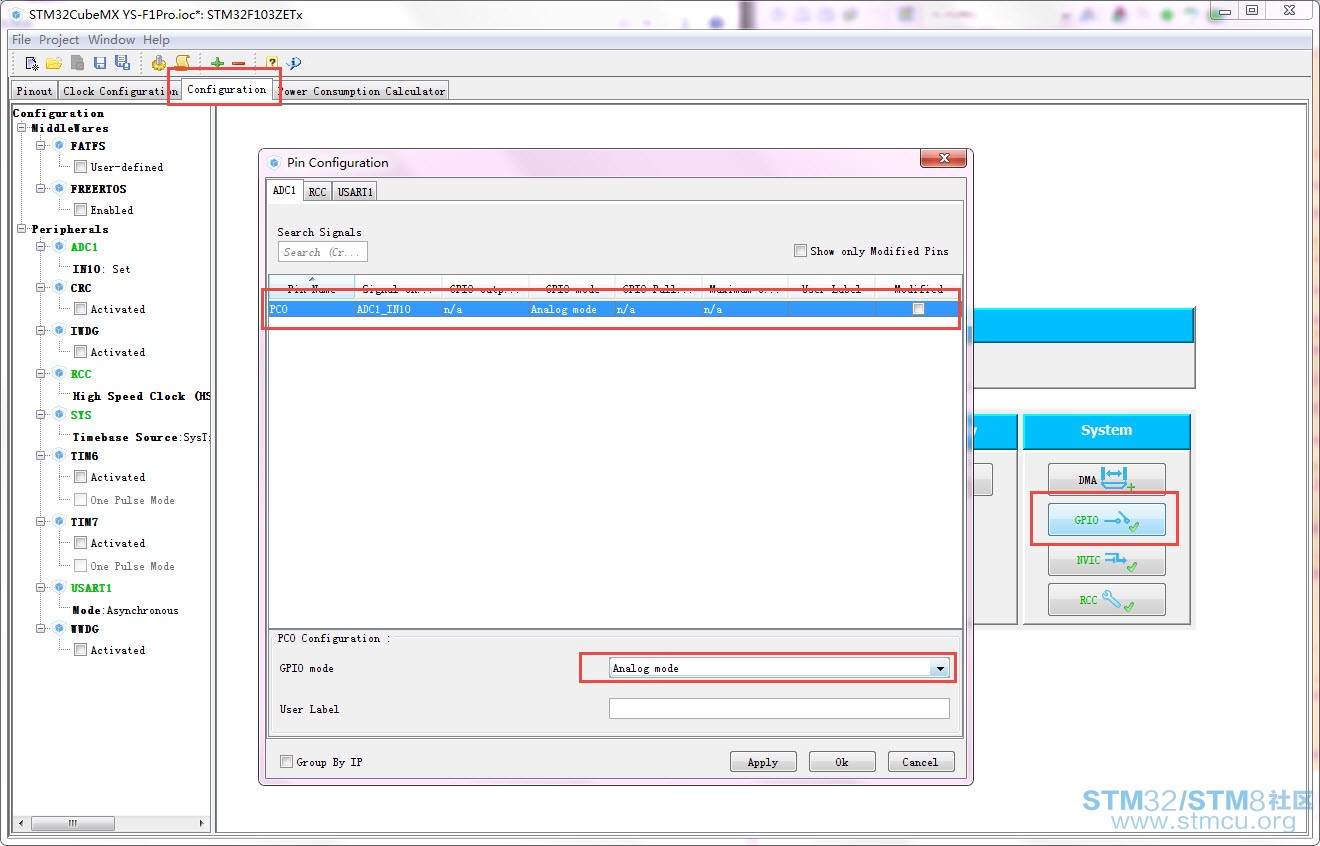Click the Apply button
This screenshot has width=1320, height=846.
(763, 762)
